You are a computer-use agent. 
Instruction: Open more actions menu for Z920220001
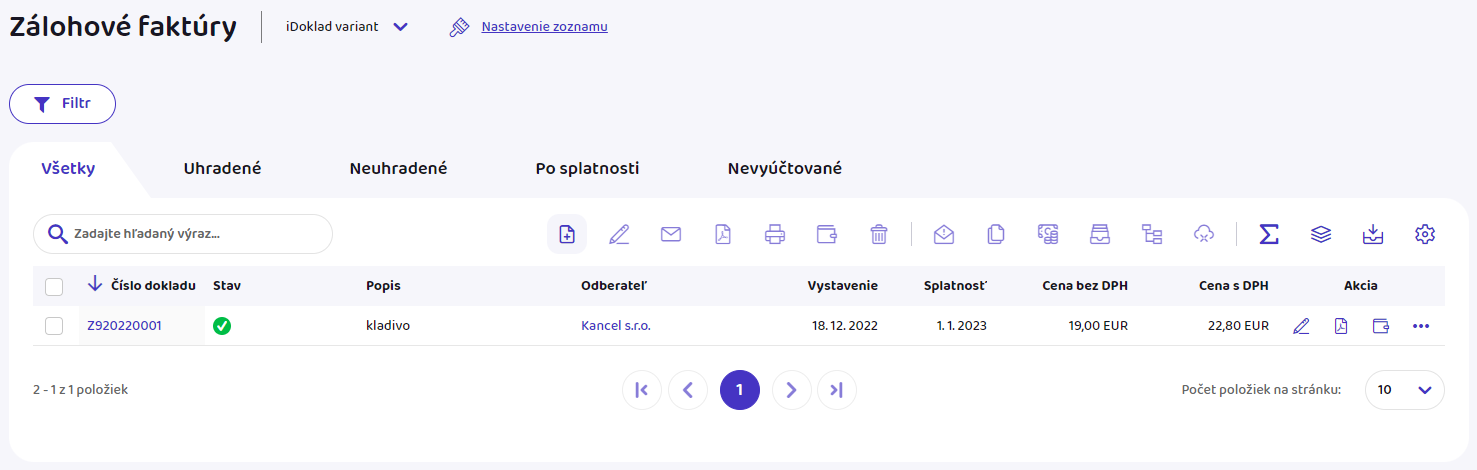click(x=1421, y=326)
